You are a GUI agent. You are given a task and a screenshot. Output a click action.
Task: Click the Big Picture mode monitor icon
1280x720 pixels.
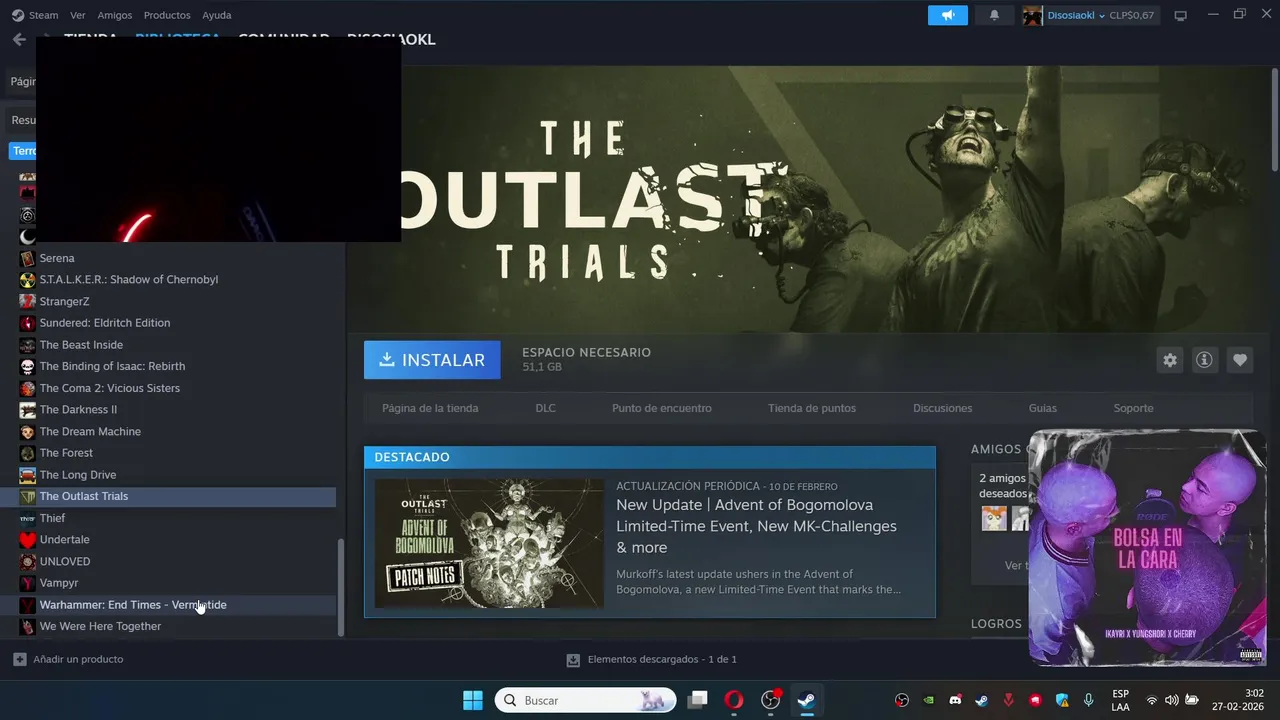click(x=1180, y=15)
